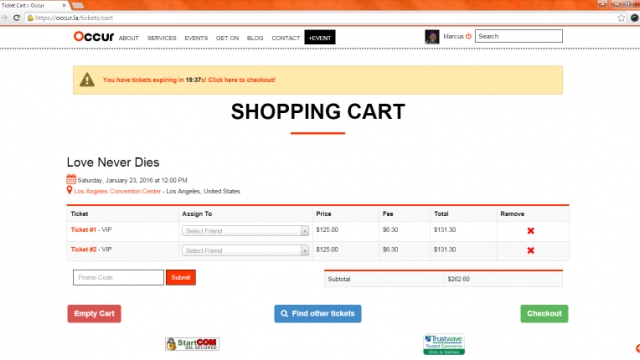Remove Ticket #1 with red X icon
This screenshot has height=360, width=640.
tap(530, 231)
